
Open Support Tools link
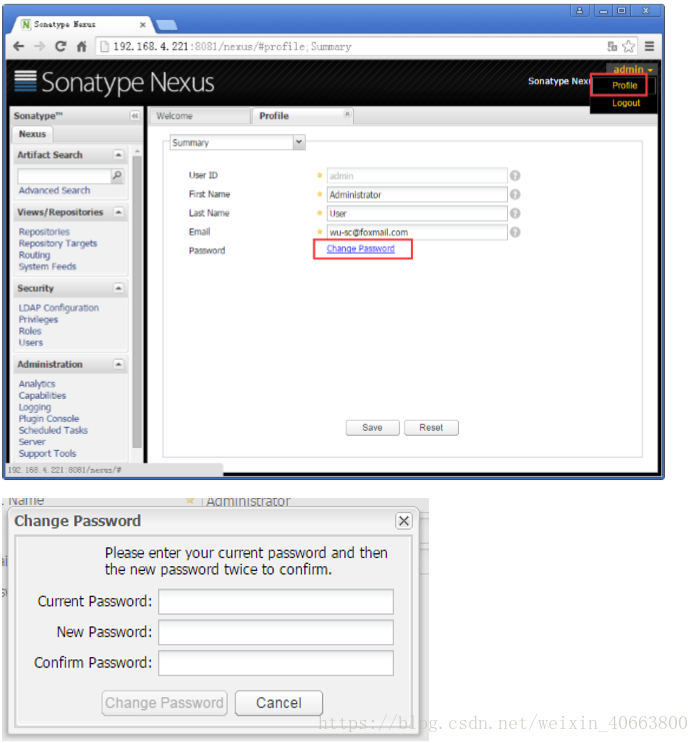click(47, 453)
